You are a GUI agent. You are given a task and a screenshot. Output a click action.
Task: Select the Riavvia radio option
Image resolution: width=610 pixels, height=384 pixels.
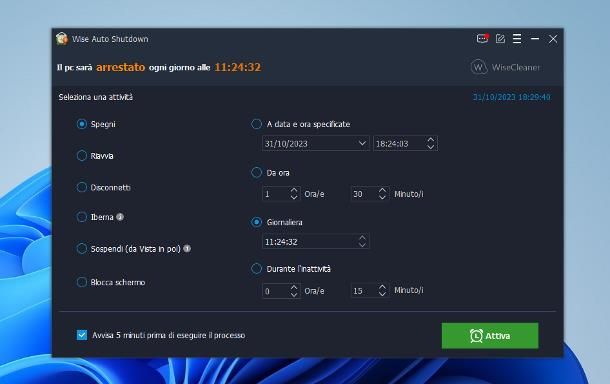[x=82, y=156]
